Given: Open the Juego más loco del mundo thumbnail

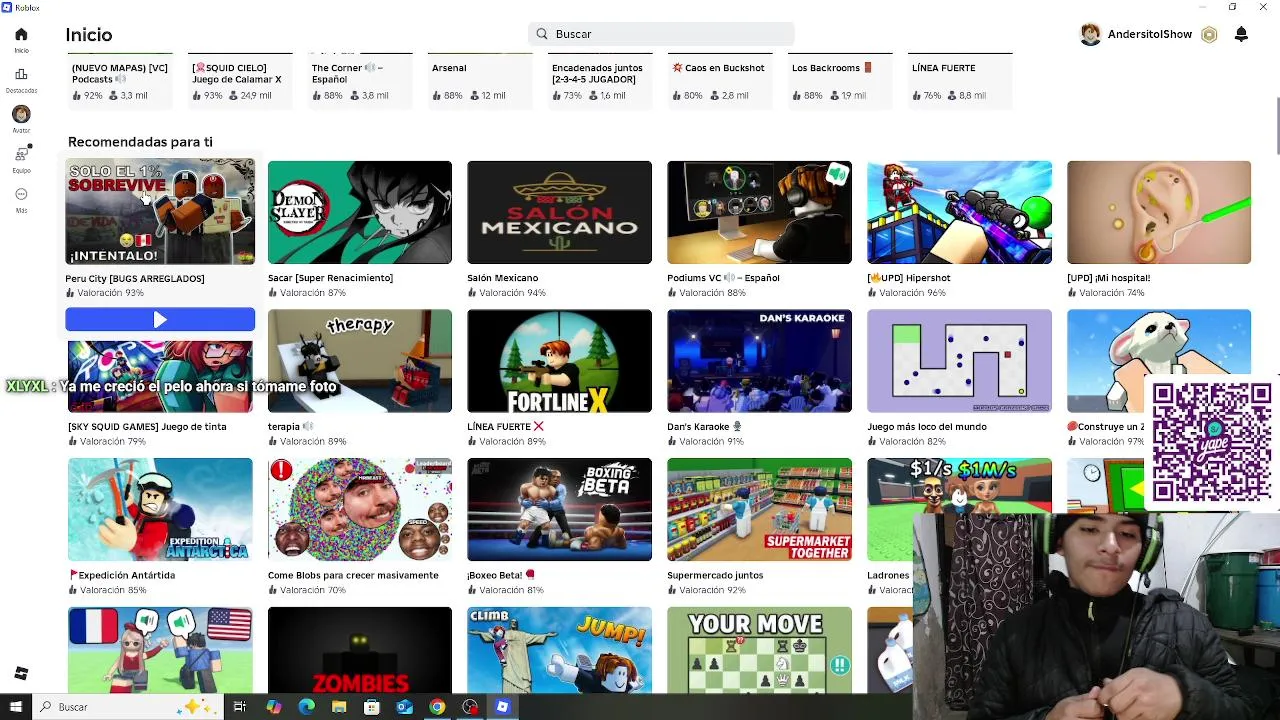Looking at the screenshot, I should (959, 361).
